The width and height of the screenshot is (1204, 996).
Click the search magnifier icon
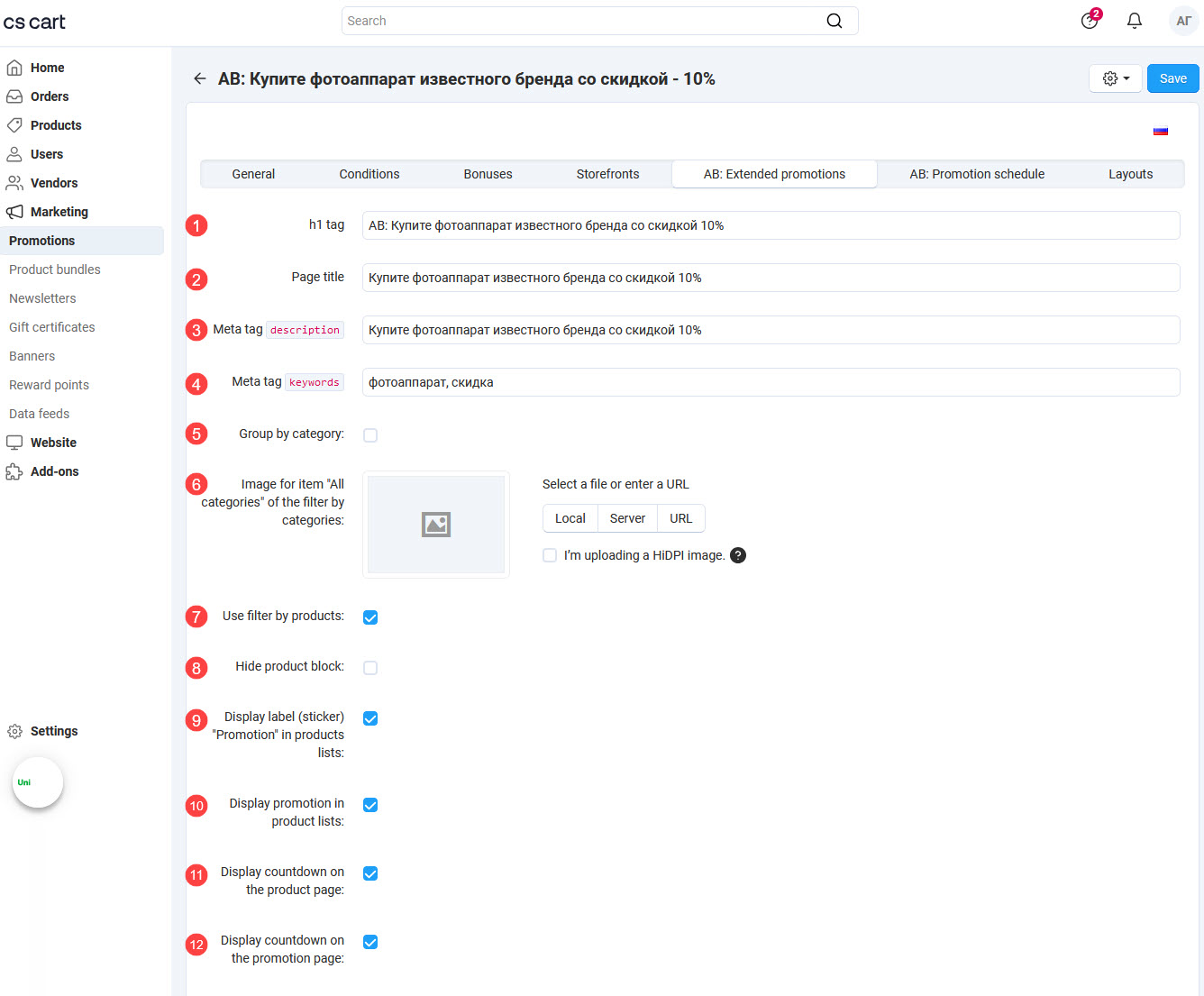click(835, 21)
